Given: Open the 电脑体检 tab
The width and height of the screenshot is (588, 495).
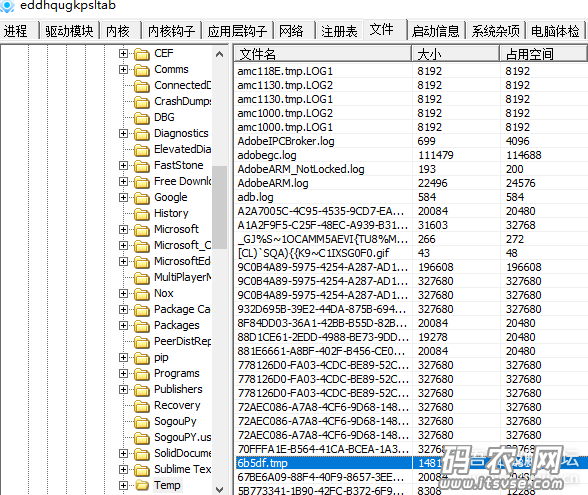Looking at the screenshot, I should click(555, 30).
